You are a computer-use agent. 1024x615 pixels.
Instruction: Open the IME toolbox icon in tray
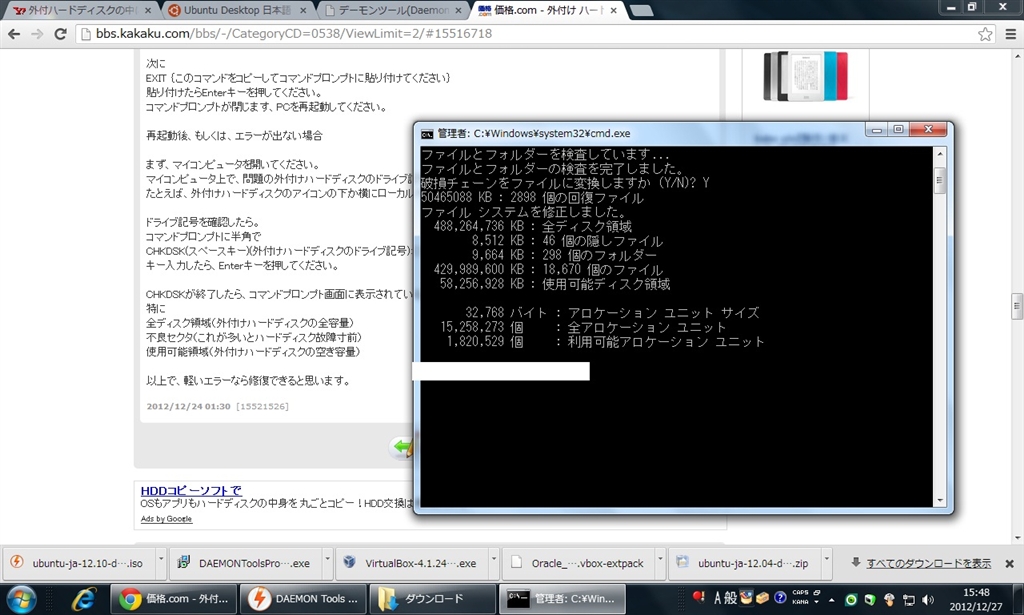[x=762, y=597]
